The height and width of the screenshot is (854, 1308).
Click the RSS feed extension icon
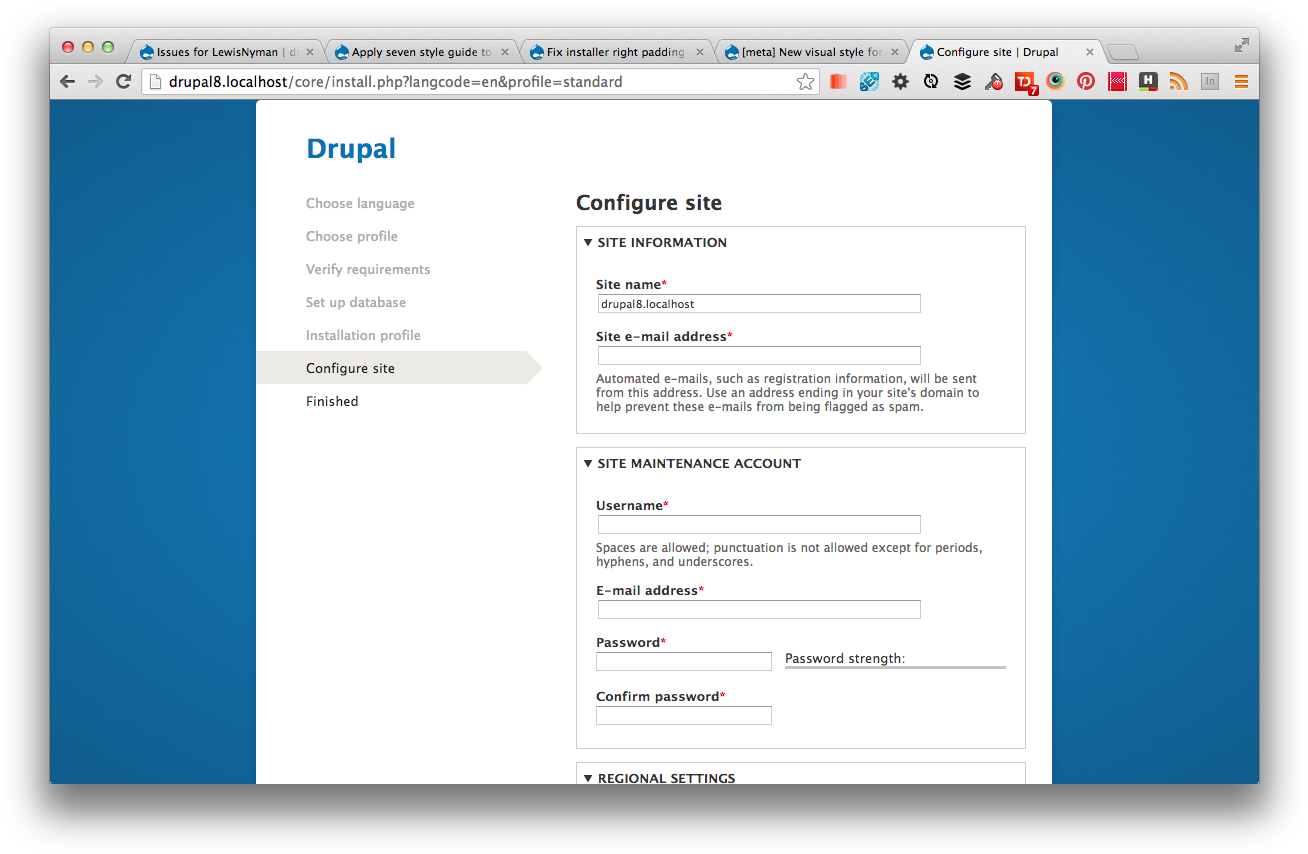coord(1179,82)
